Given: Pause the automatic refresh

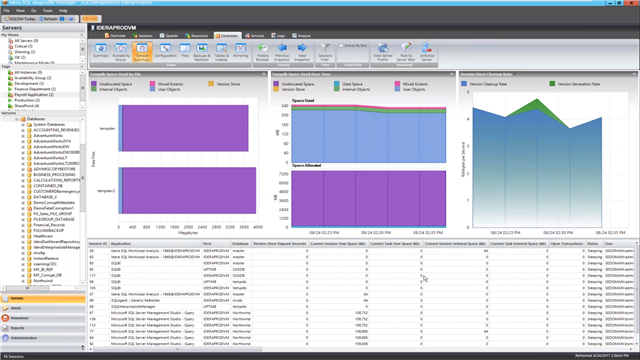Looking at the screenshot, I should 62,19.
